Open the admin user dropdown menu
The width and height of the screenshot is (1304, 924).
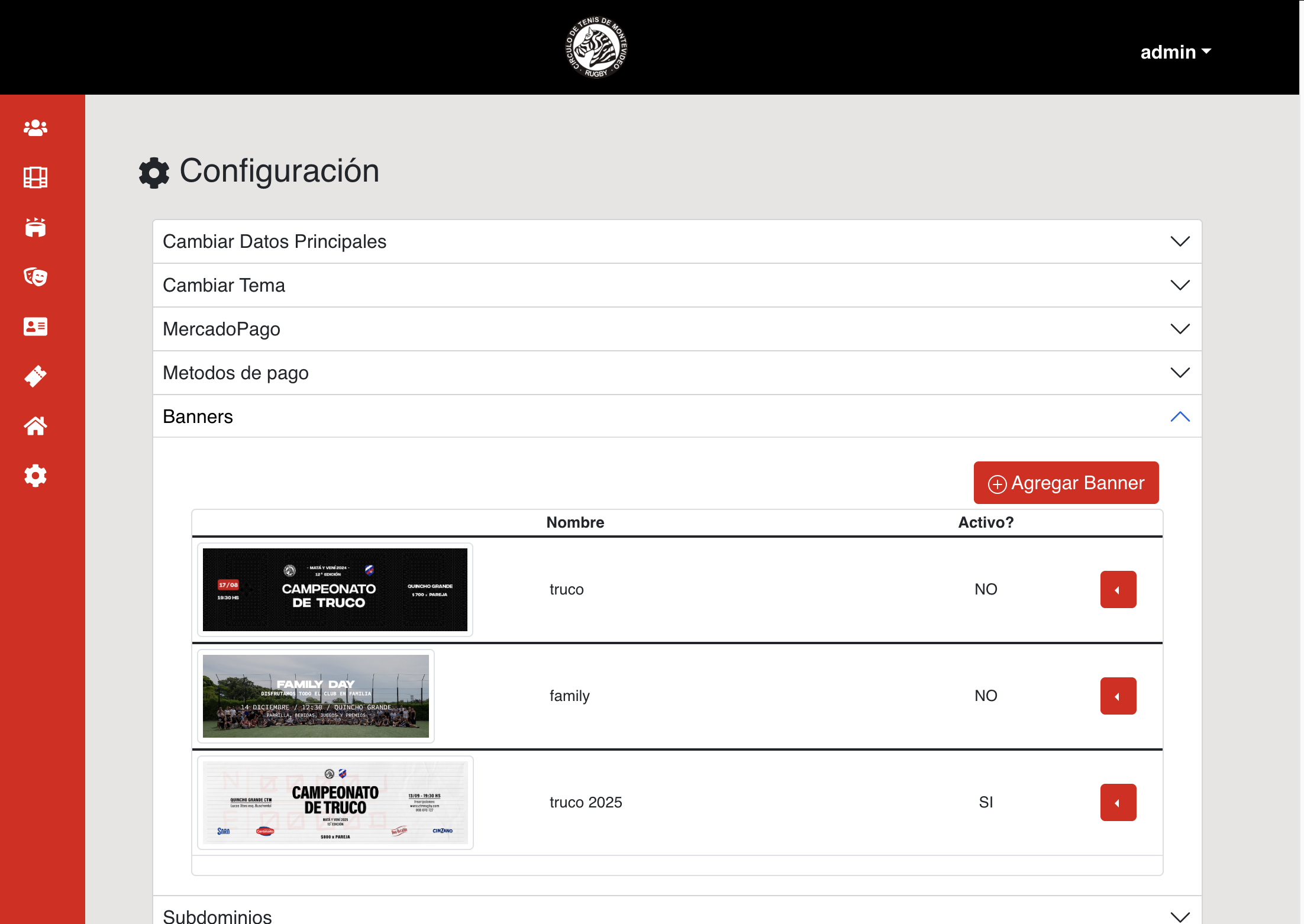point(1175,52)
